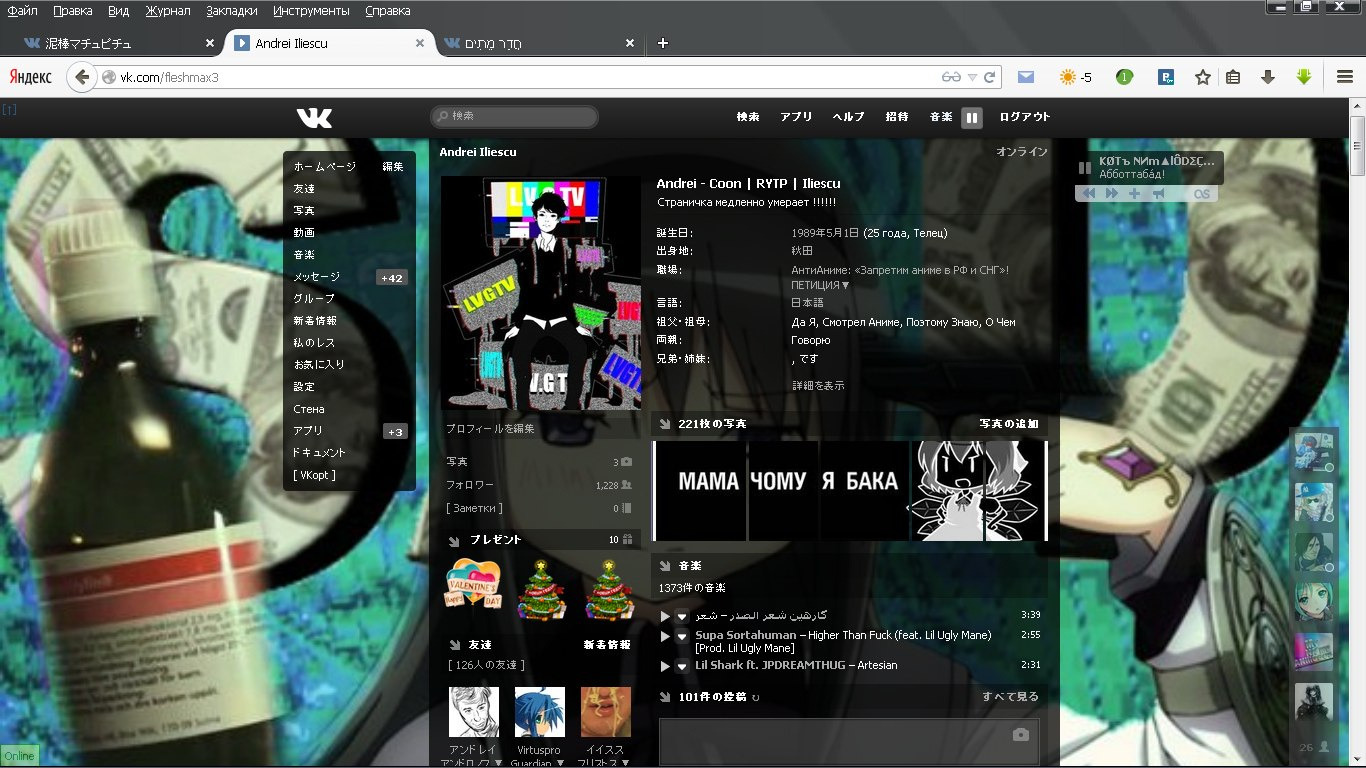The height and width of the screenshot is (768, 1366).
Task: Open a new tab with plus button
Action: [x=663, y=43]
